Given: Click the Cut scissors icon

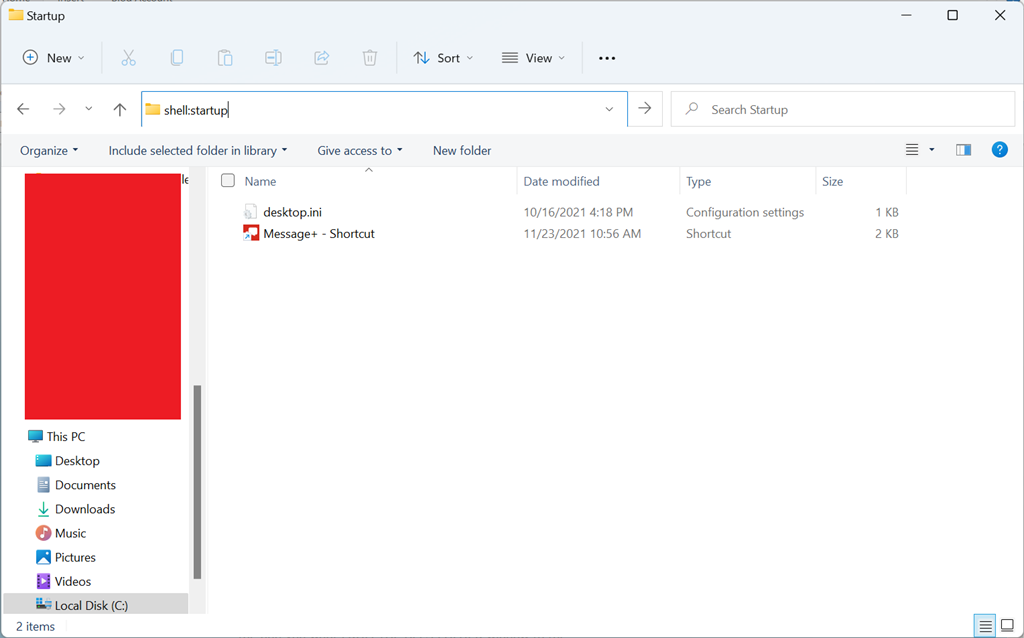Looking at the screenshot, I should tap(128, 58).
